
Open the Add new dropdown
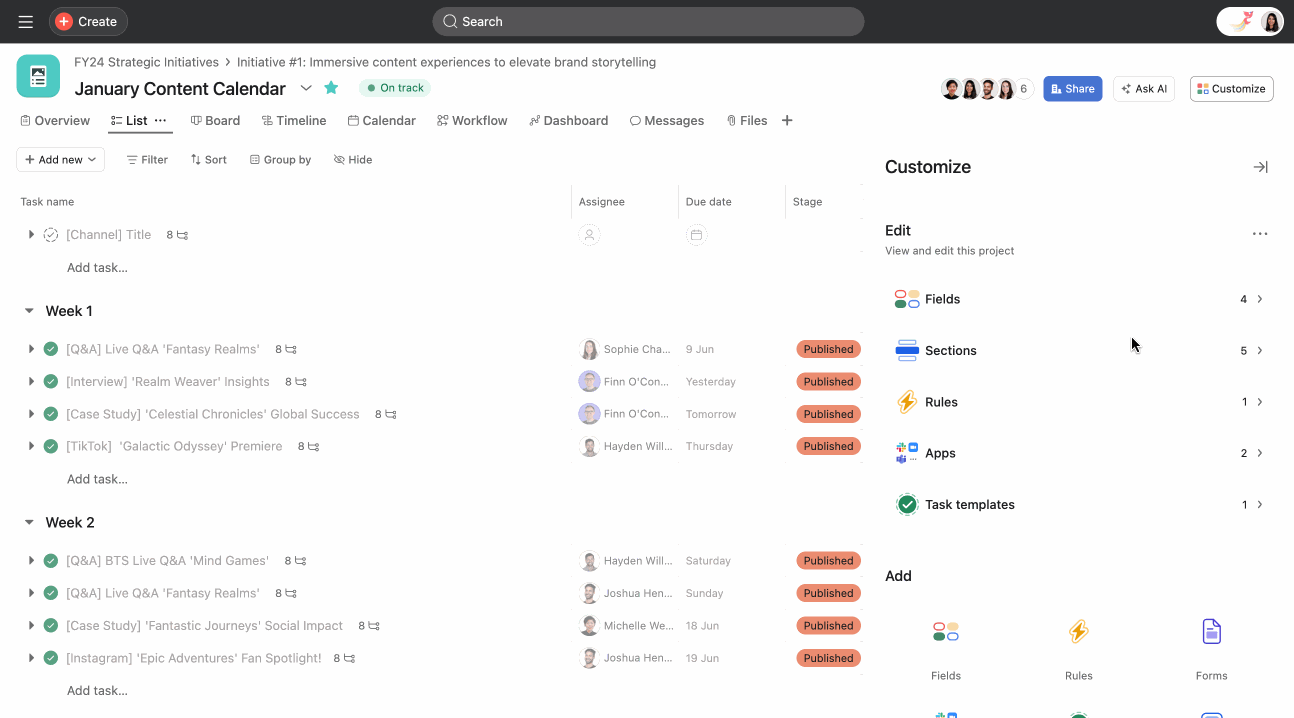60,159
